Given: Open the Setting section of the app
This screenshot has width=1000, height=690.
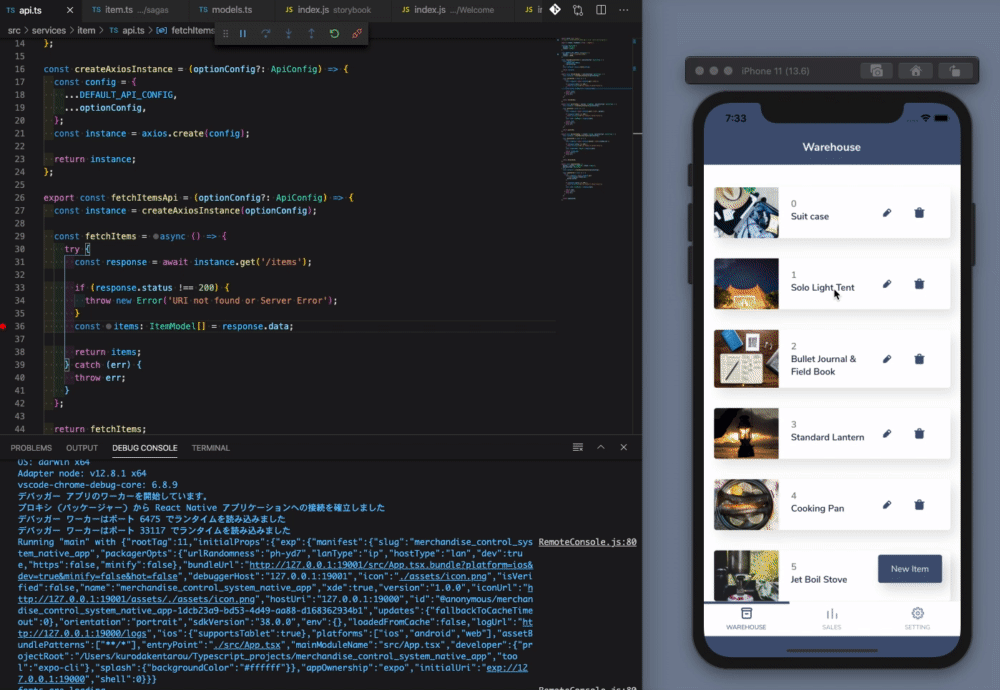Looking at the screenshot, I should pyautogui.click(x=917, y=613).
